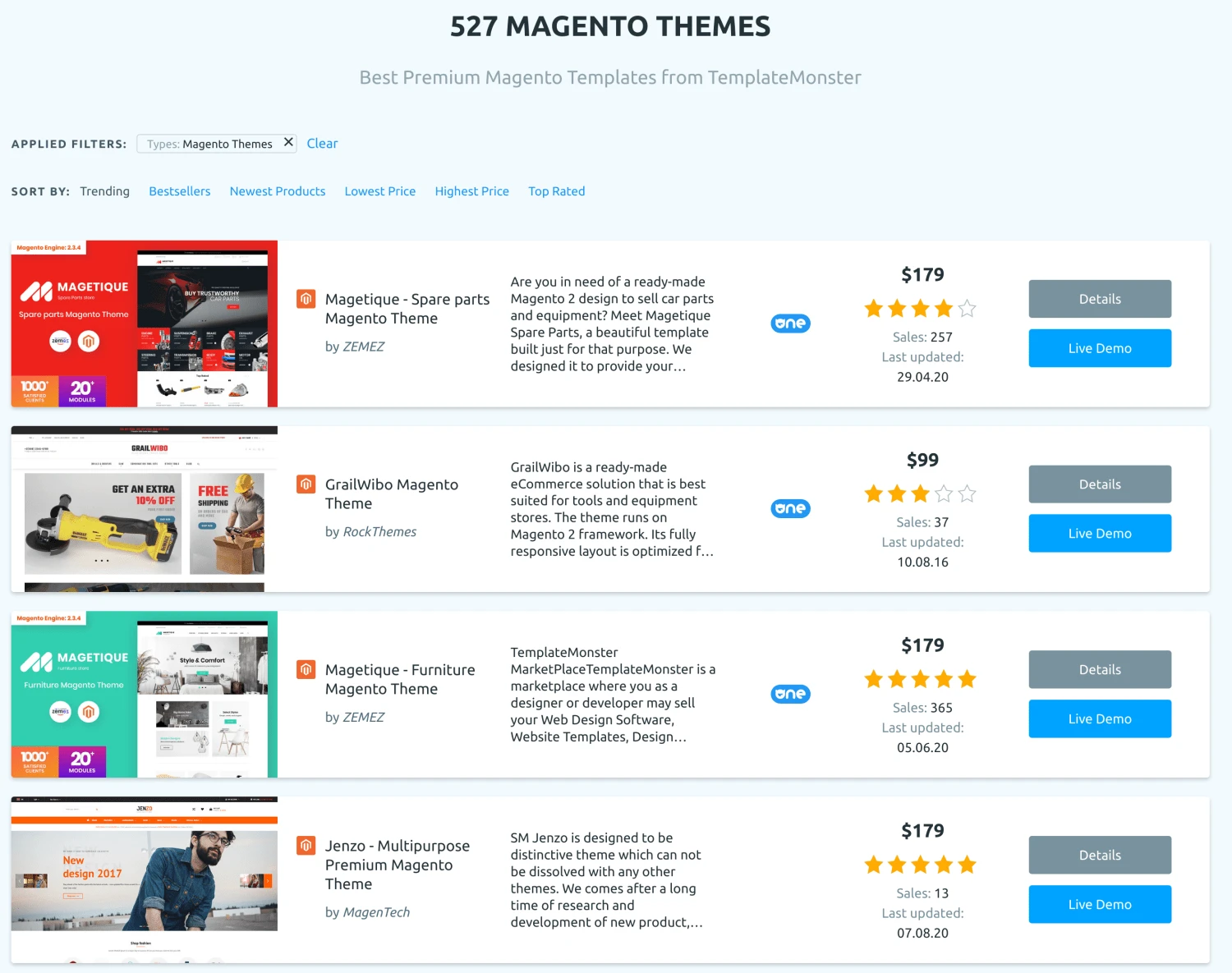This screenshot has width=1232, height=973.
Task: Sort the list by Lowest Price
Action: click(379, 191)
